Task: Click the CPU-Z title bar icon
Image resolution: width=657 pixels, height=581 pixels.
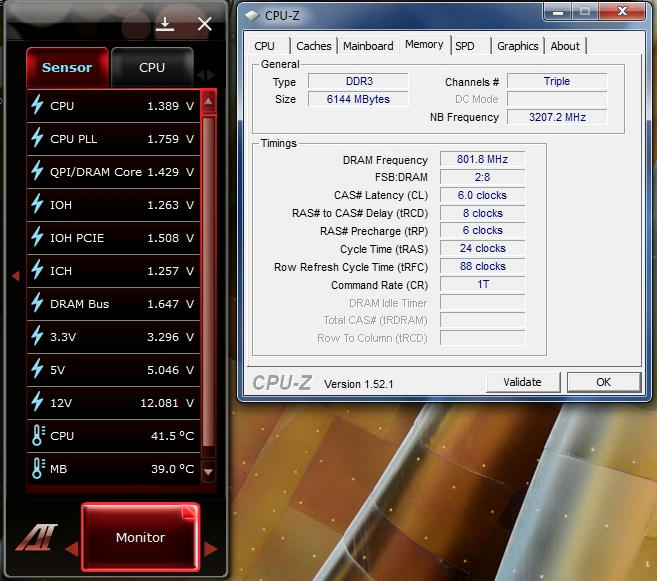Action: click(253, 16)
